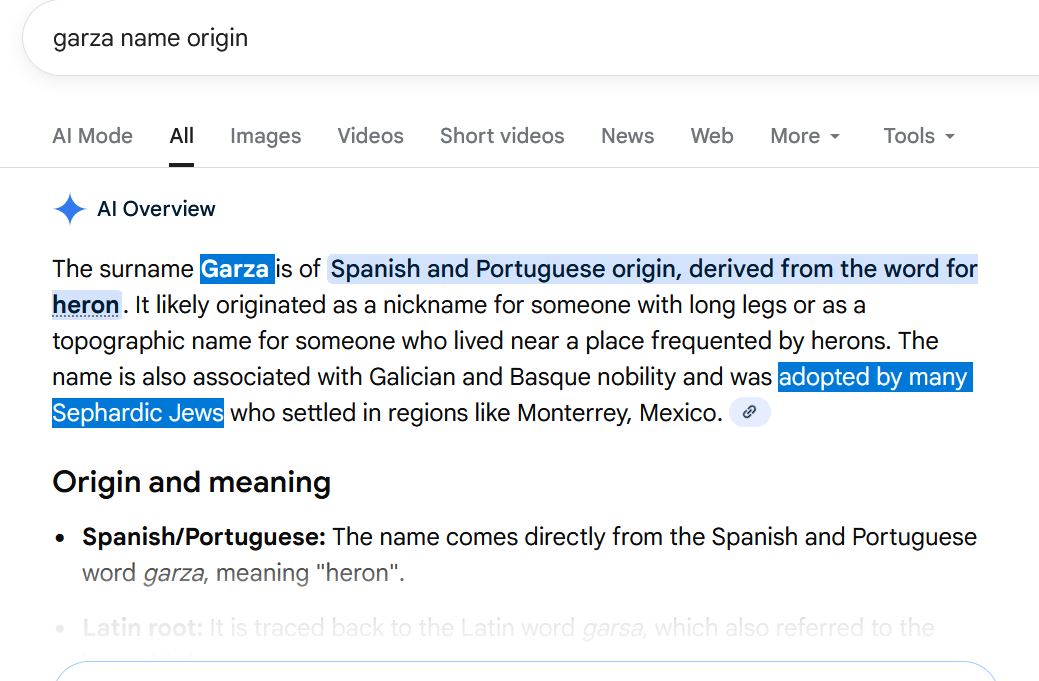
Task: Click the italic word 'garza' in bullet
Action: click(176, 572)
